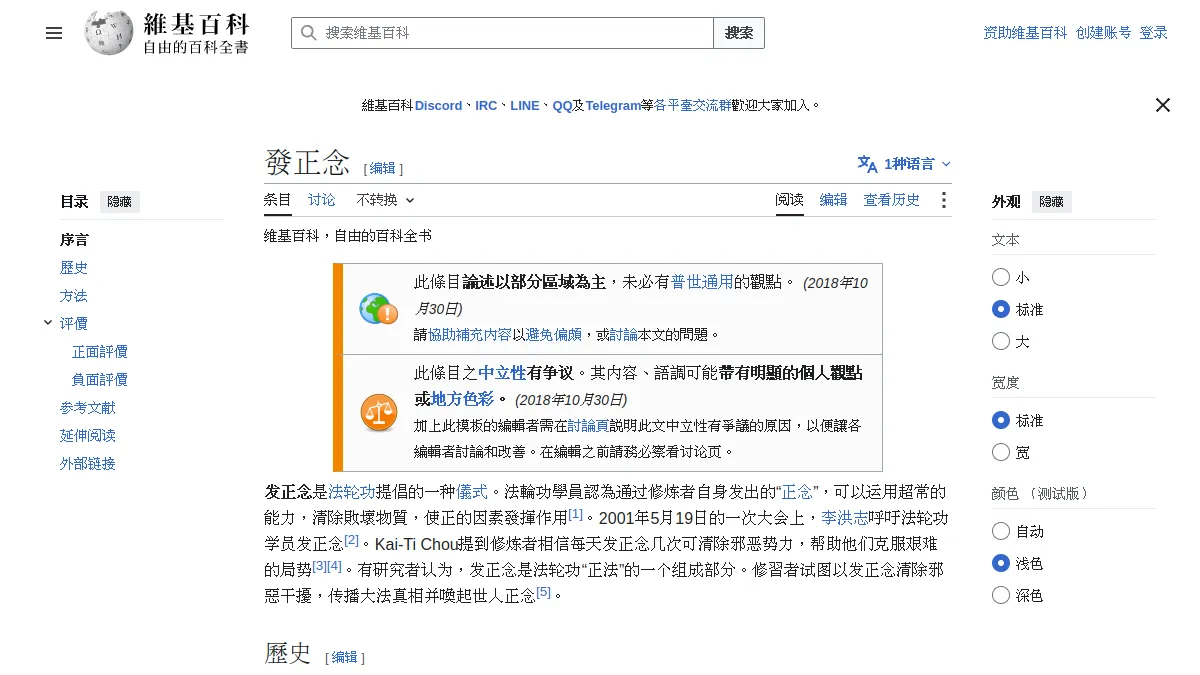Select the small text size radio
This screenshot has height=675, width=1200.
(1001, 277)
